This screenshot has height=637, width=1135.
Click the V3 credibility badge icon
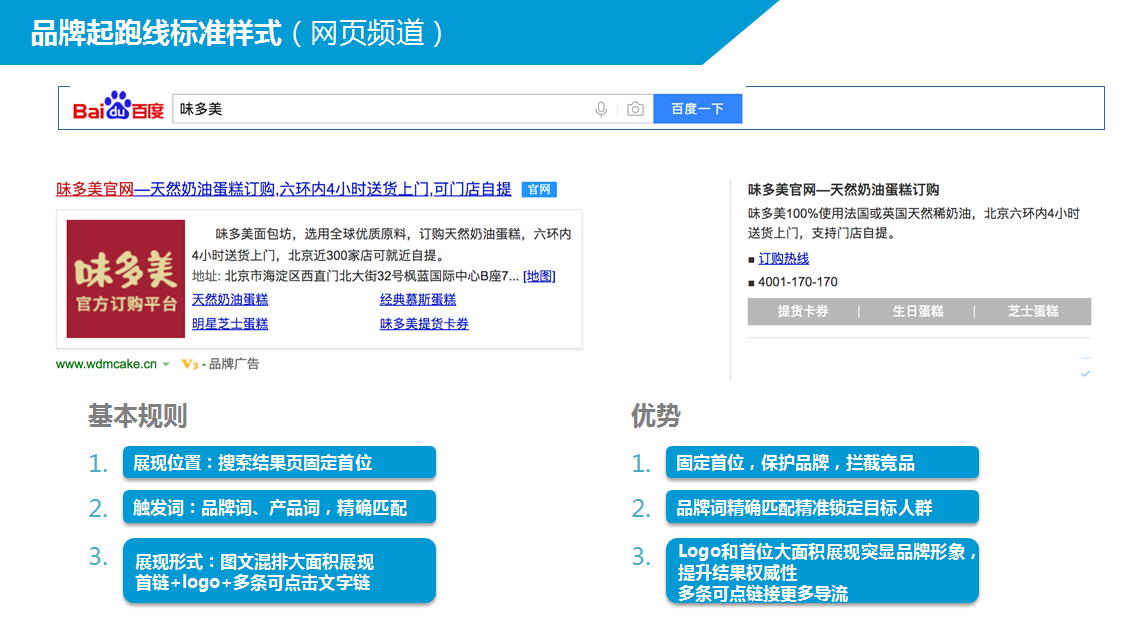coord(190,364)
